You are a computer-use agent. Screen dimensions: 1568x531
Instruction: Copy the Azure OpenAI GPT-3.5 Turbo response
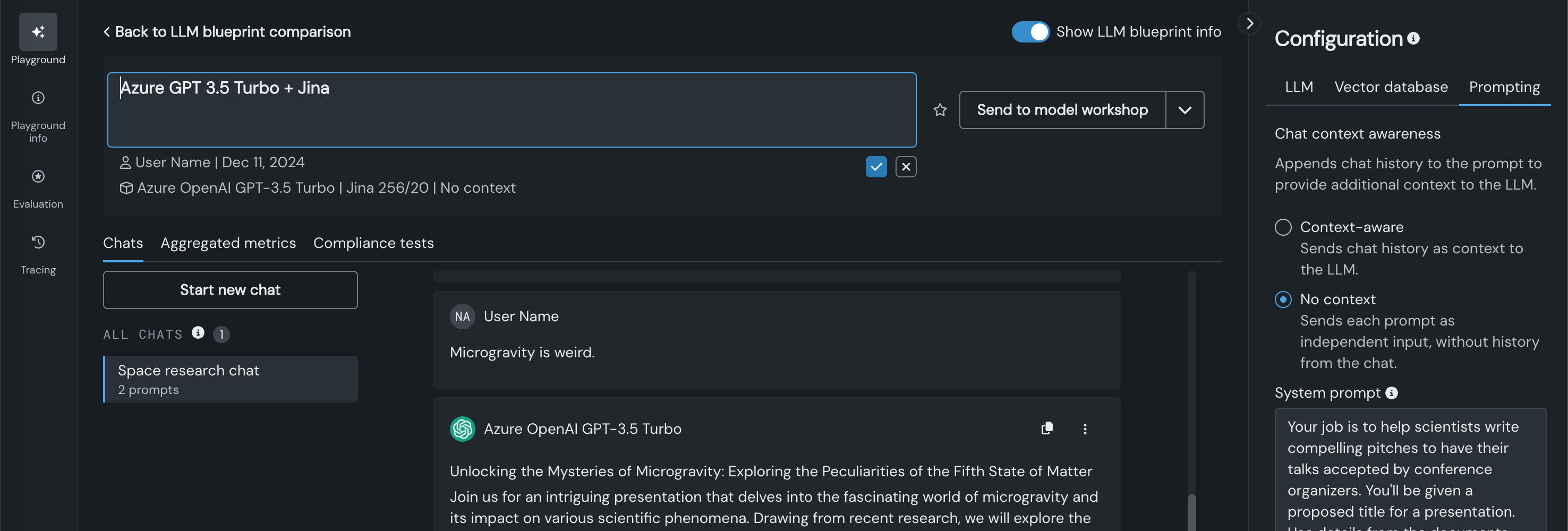pyautogui.click(x=1047, y=429)
